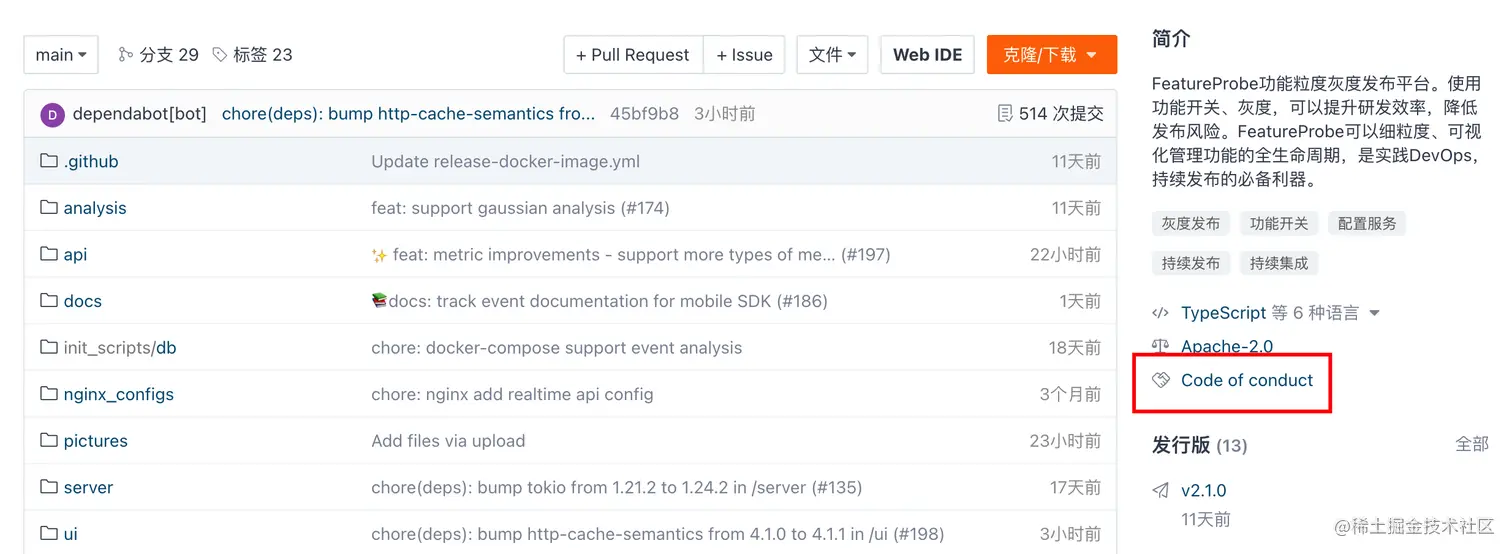
Task: Open commit feat: support gaussian analysis (#174)
Action: click(x=520, y=208)
